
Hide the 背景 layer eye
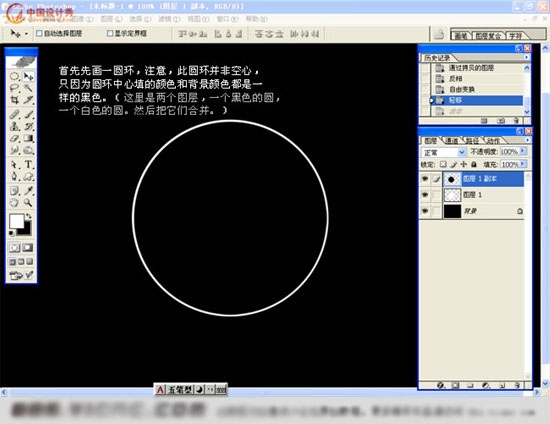click(425, 211)
